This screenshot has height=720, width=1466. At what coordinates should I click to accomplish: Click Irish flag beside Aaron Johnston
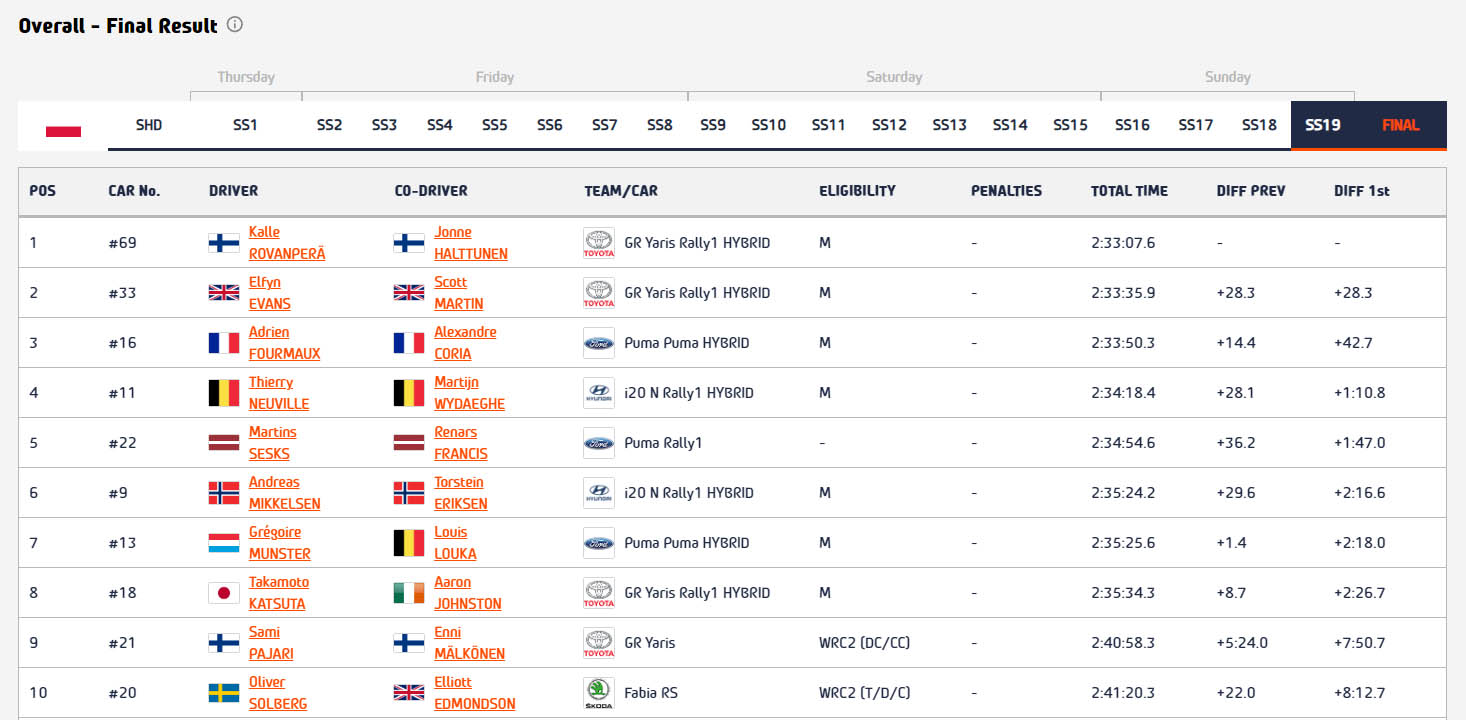(409, 593)
